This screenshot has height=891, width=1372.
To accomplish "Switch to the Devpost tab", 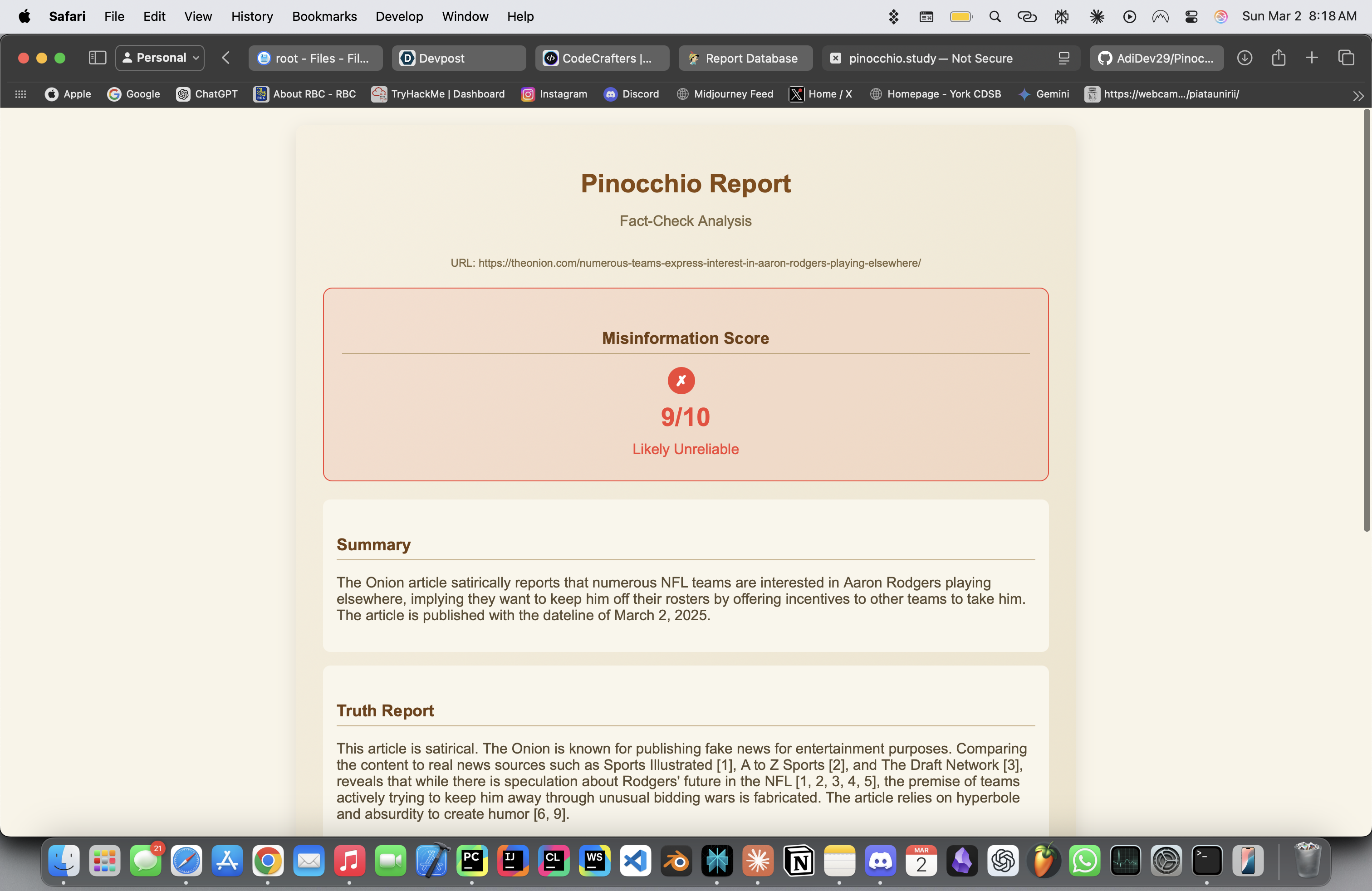I will pyautogui.click(x=458, y=58).
